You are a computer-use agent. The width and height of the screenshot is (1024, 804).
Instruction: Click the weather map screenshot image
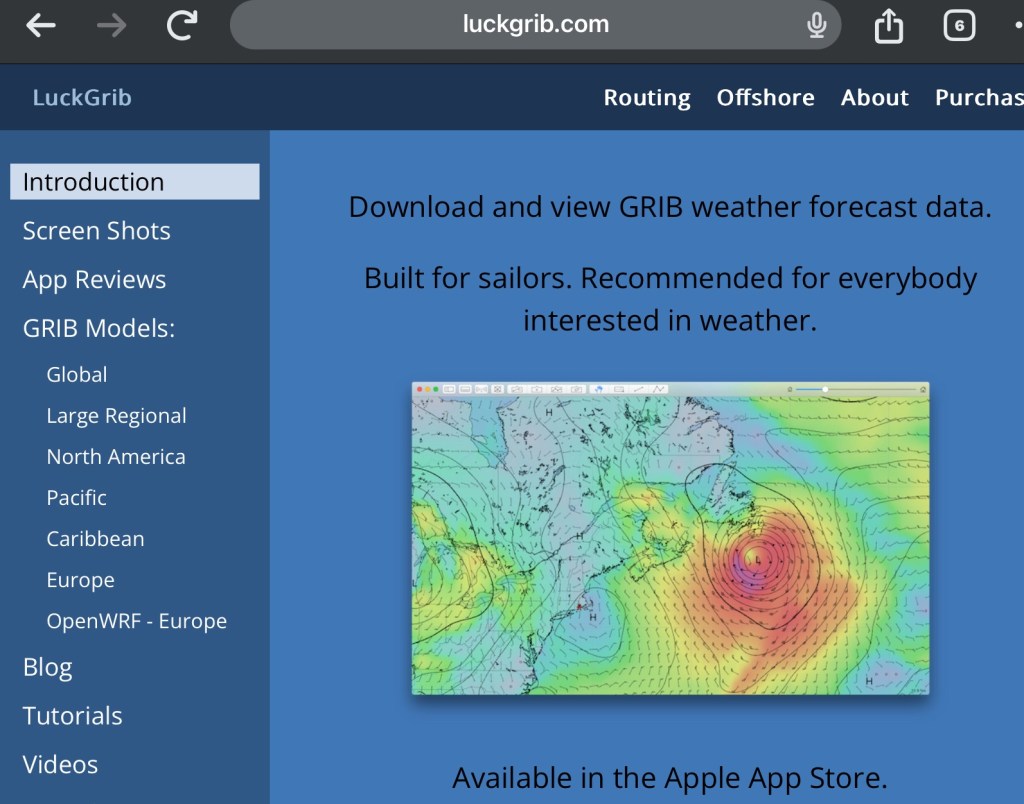click(670, 538)
